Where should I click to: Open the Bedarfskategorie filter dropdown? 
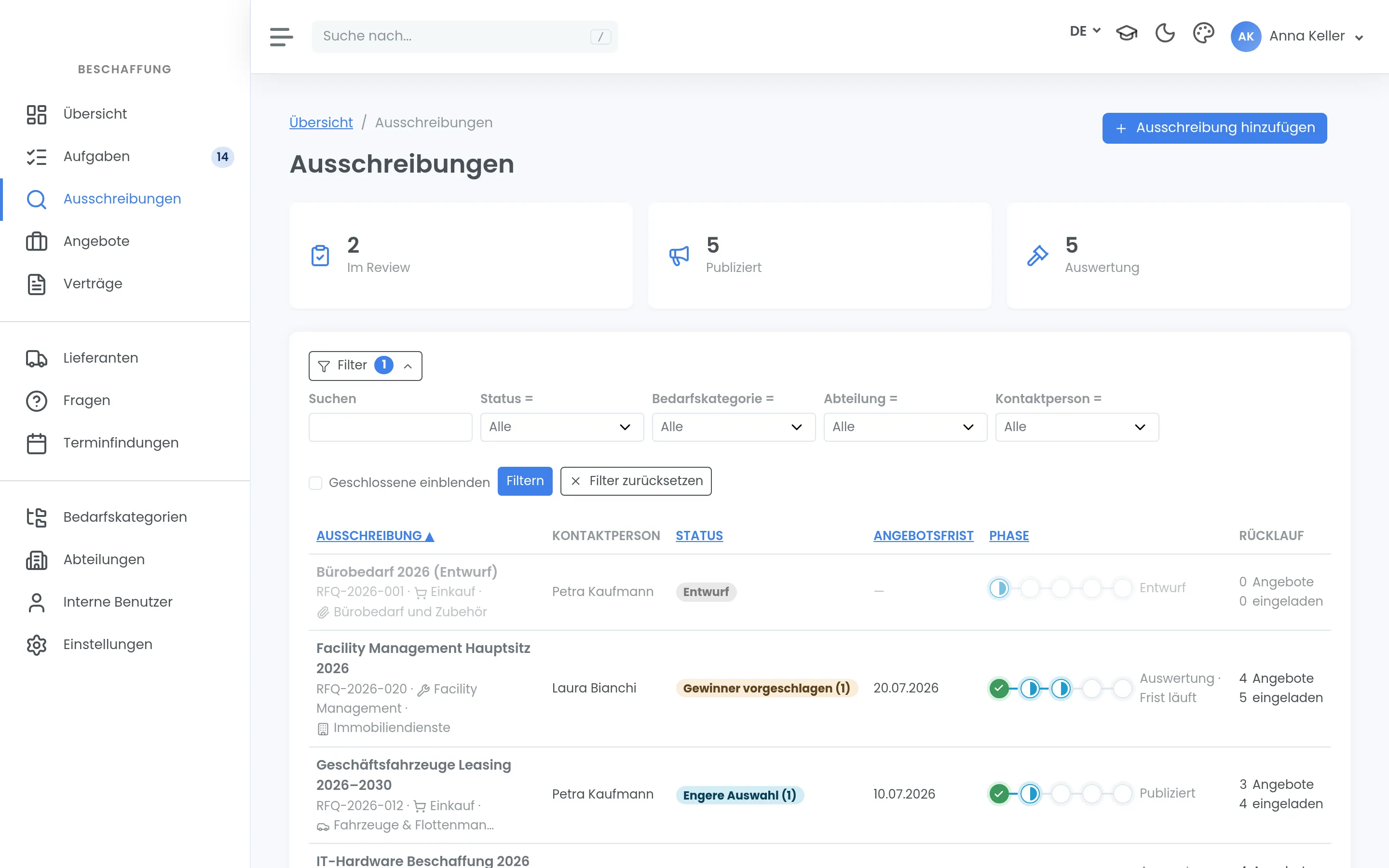pyautogui.click(x=734, y=427)
